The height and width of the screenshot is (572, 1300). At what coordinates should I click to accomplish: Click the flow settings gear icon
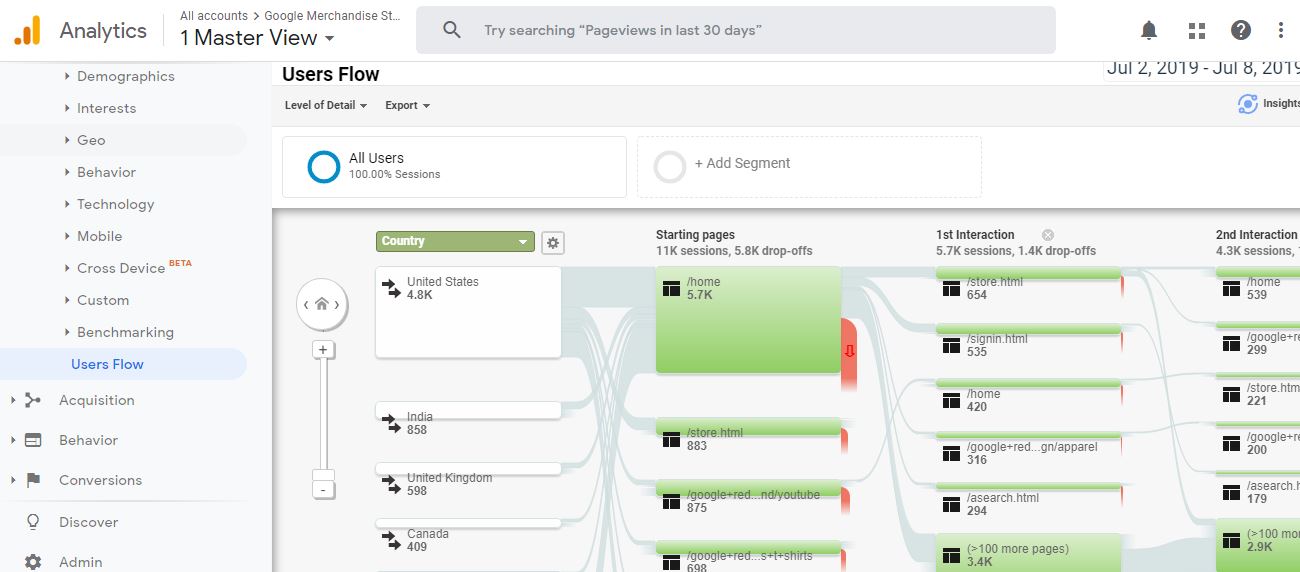click(x=552, y=242)
